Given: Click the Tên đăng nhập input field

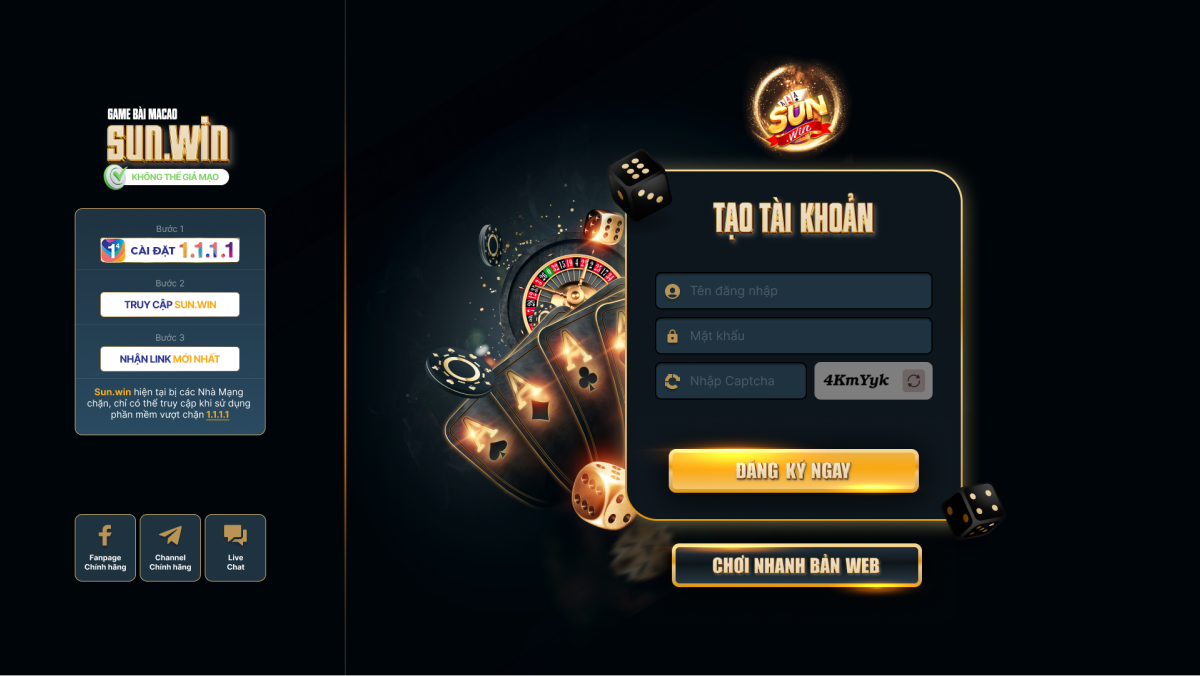Looking at the screenshot, I should tap(794, 291).
